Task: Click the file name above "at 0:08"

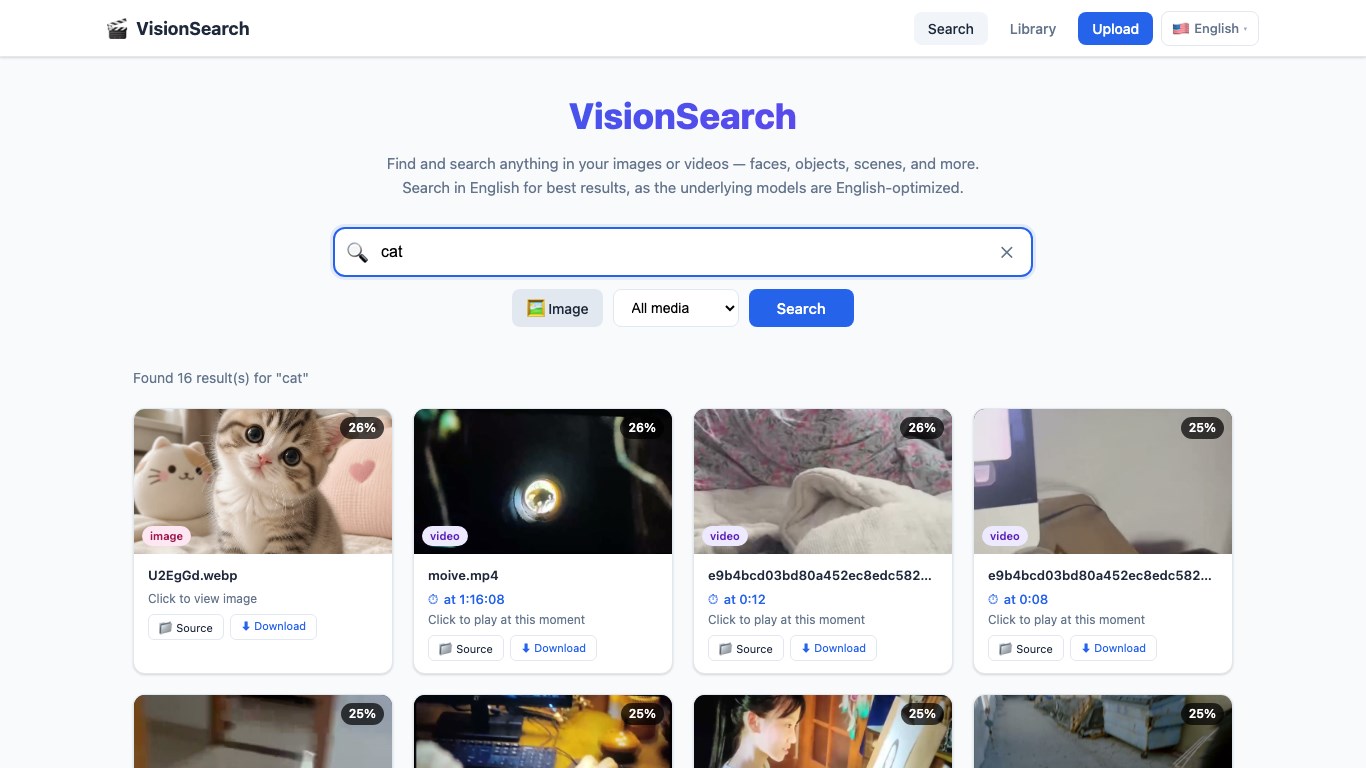Action: click(x=1100, y=575)
